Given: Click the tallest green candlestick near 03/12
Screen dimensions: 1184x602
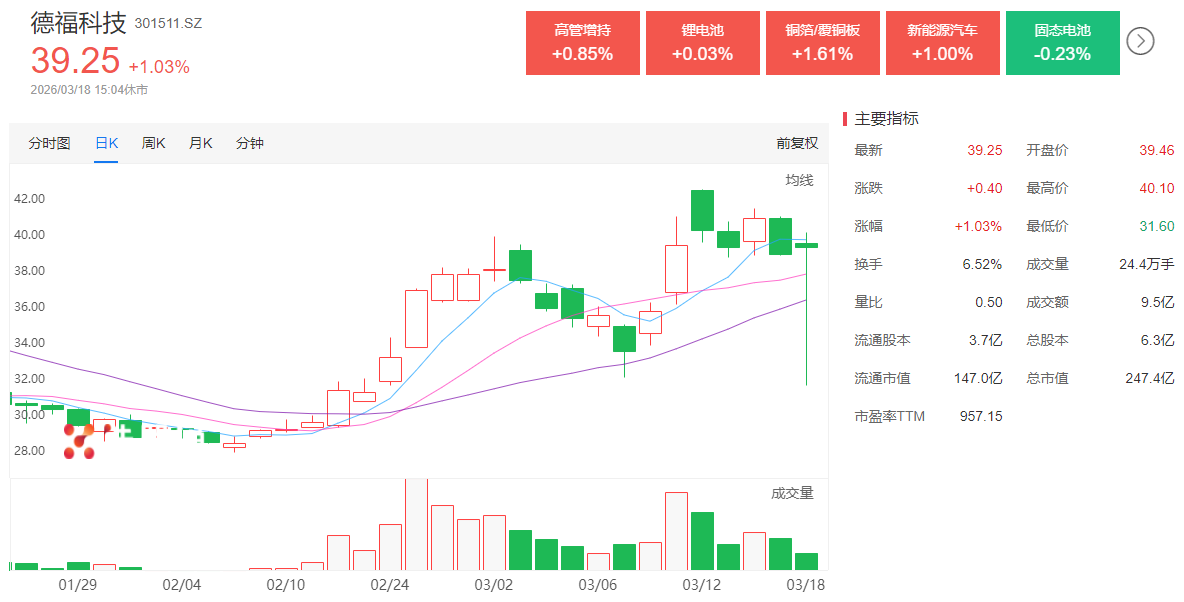Looking at the screenshot, I should click(x=702, y=210).
